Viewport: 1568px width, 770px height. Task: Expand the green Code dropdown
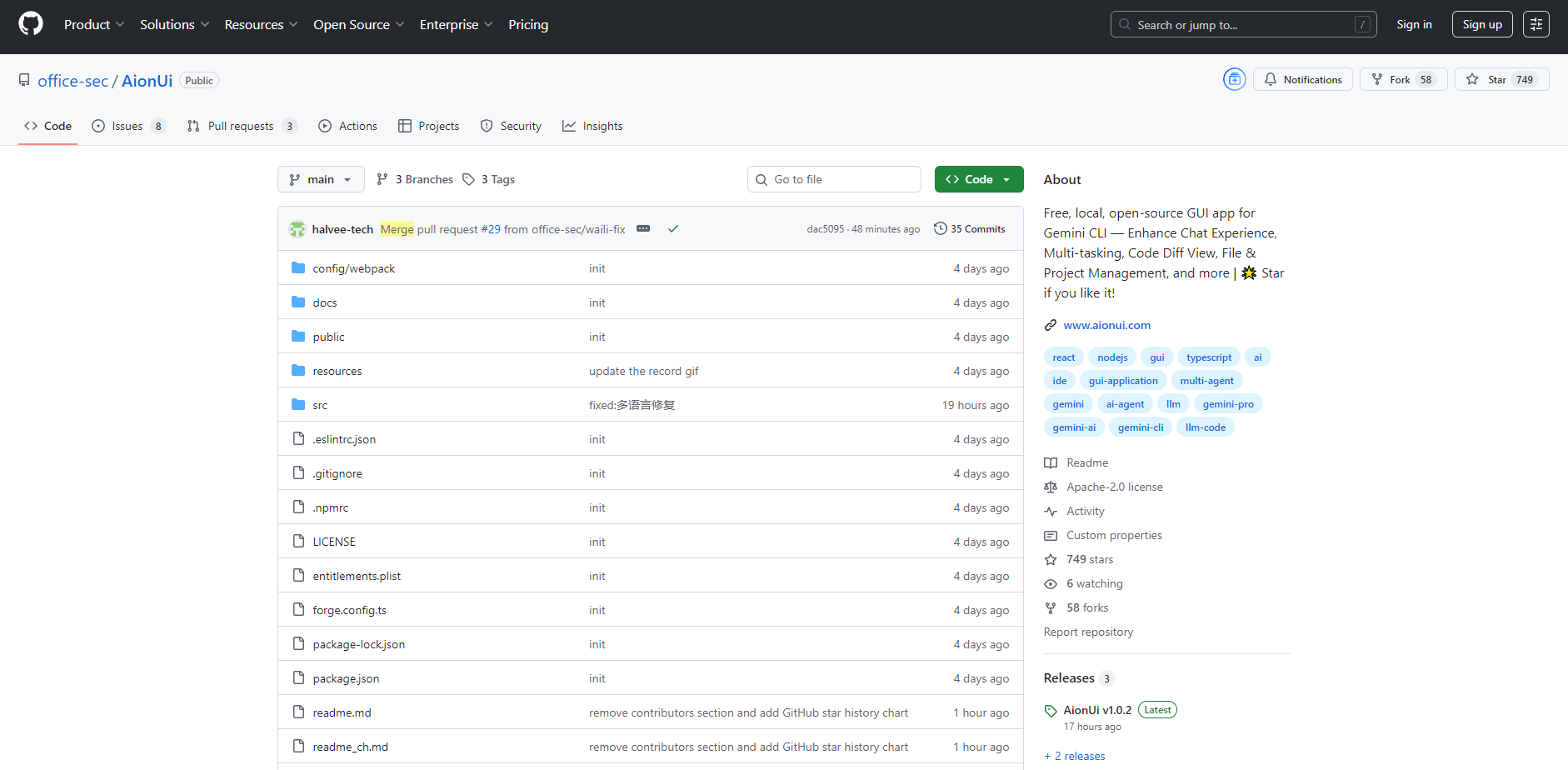point(978,179)
